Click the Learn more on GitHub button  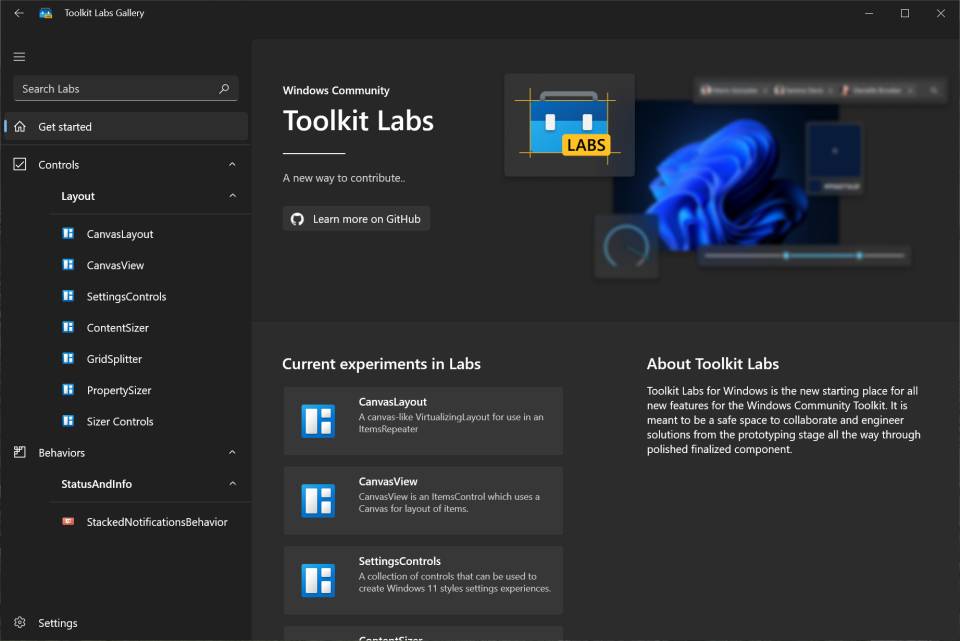click(x=355, y=218)
